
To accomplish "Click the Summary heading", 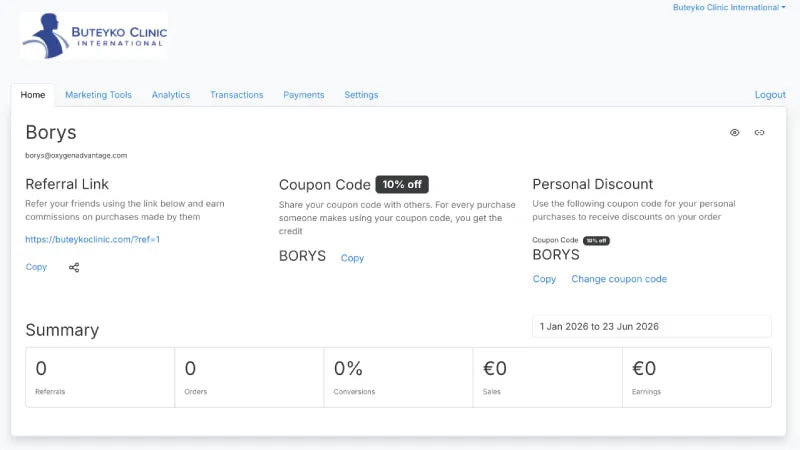I will 62,330.
